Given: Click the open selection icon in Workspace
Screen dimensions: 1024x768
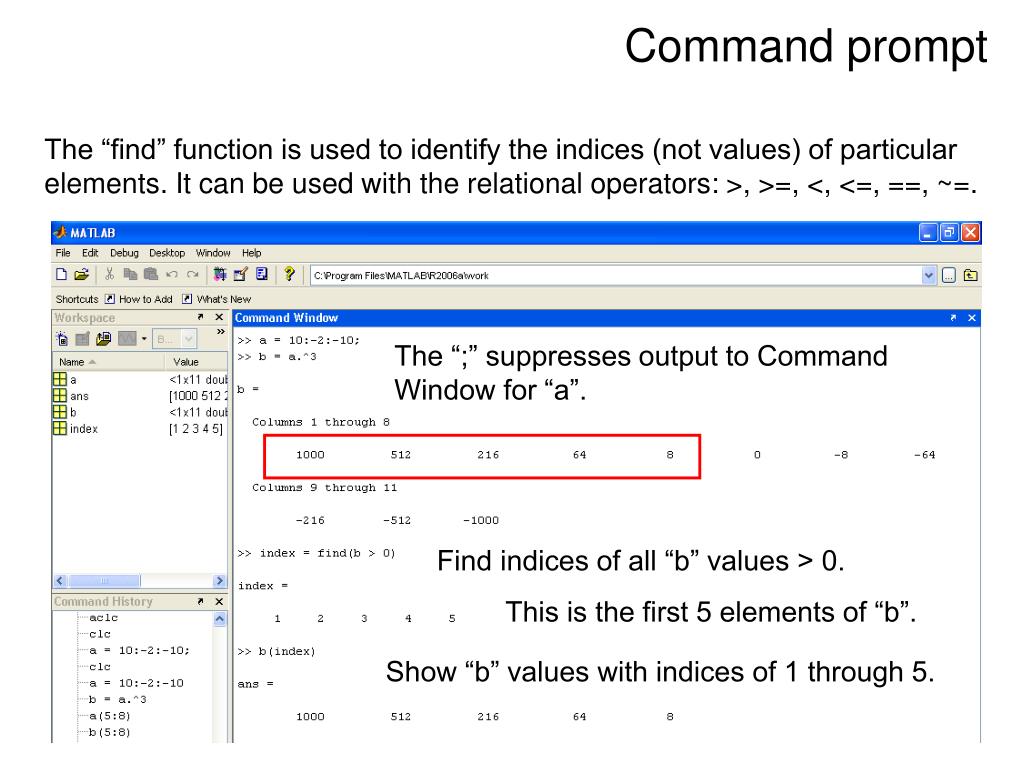Looking at the screenshot, I should [82, 338].
